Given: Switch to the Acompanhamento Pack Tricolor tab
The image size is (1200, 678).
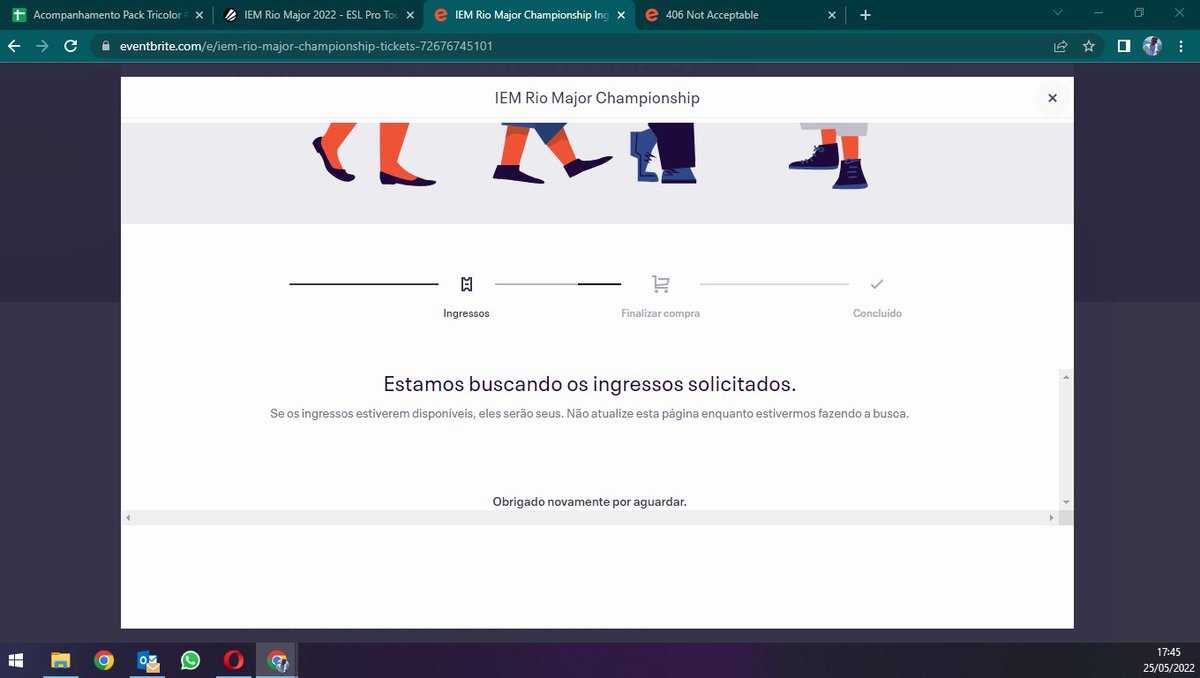Looking at the screenshot, I should point(108,15).
